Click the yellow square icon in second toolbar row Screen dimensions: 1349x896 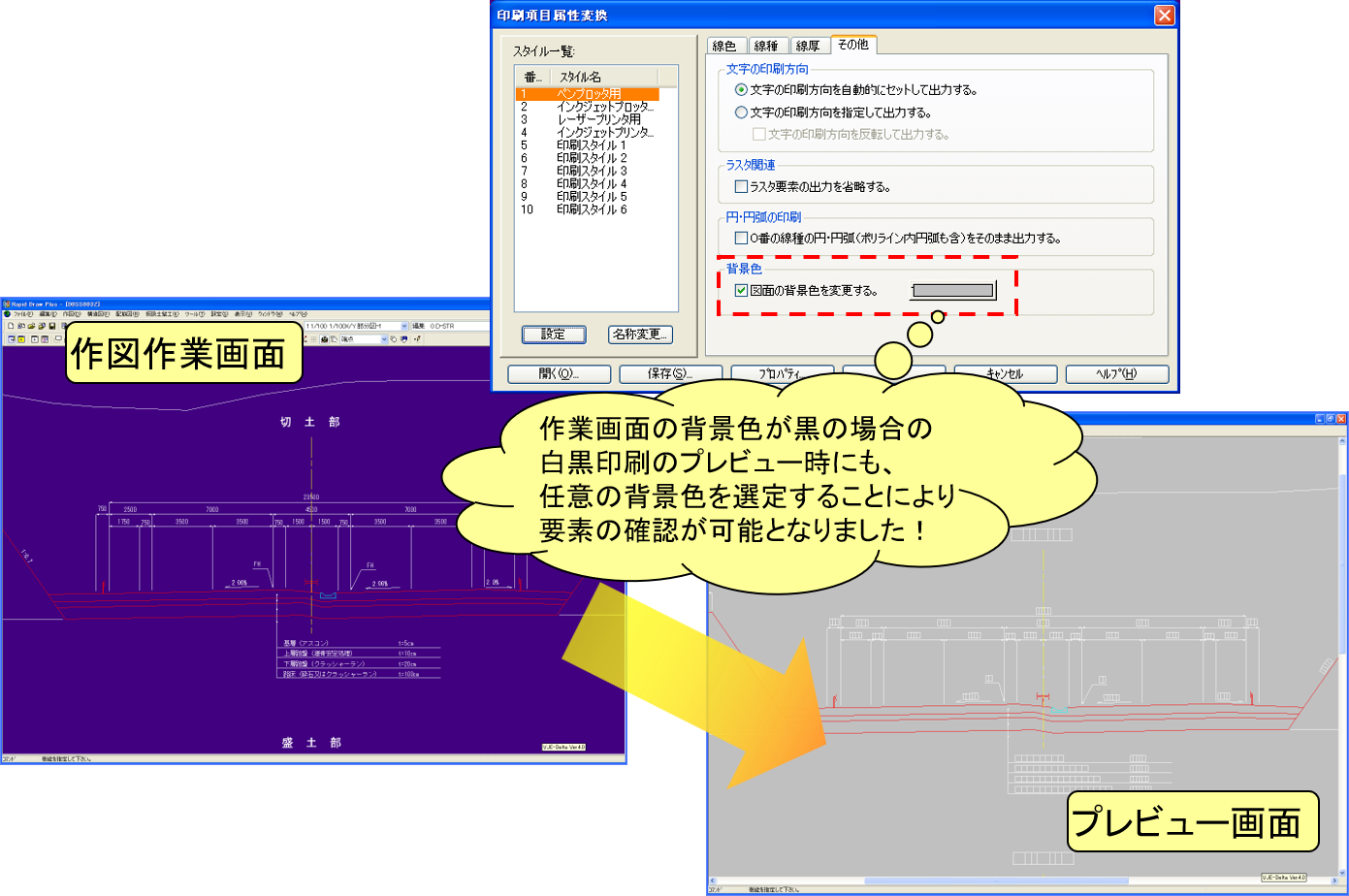tap(21, 339)
